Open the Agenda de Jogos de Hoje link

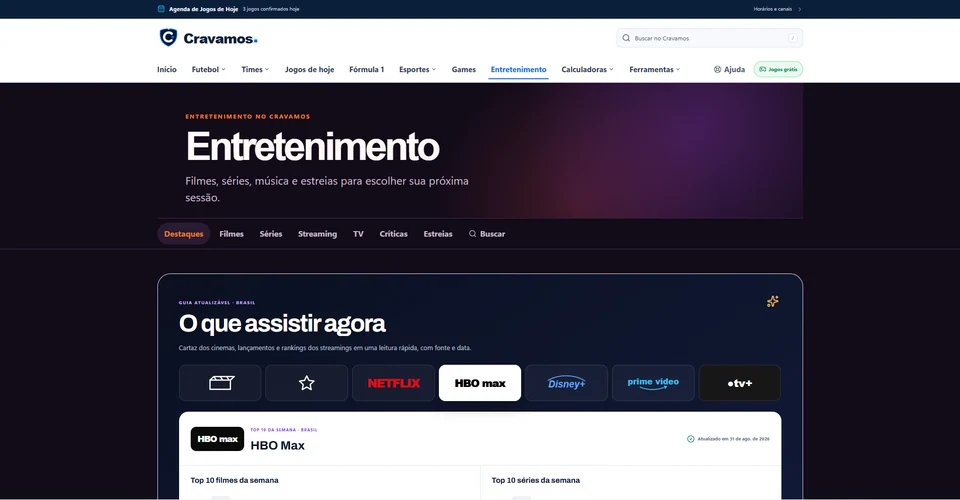[x=203, y=9]
